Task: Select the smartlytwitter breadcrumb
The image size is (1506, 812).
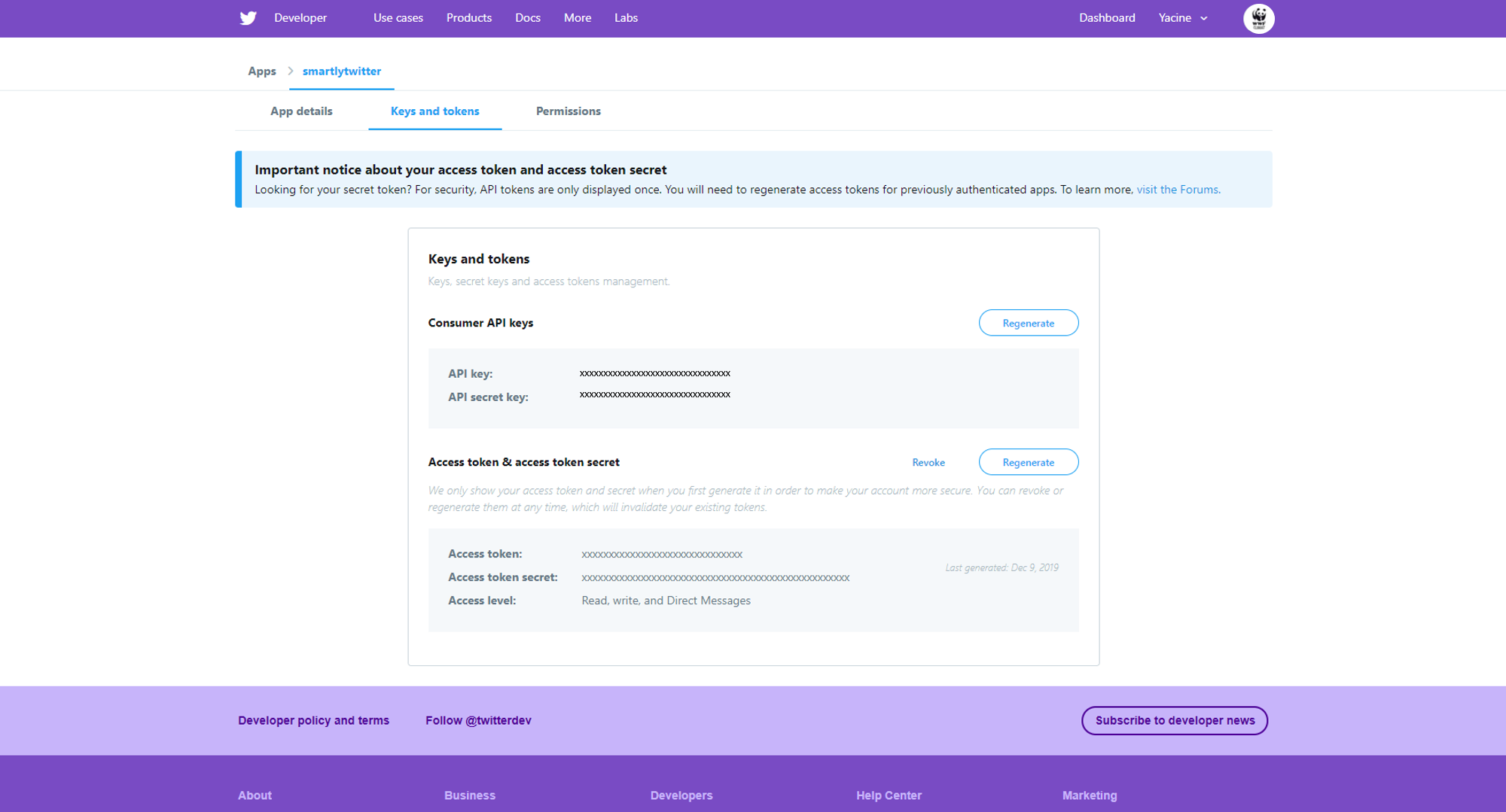Action: 342,71
